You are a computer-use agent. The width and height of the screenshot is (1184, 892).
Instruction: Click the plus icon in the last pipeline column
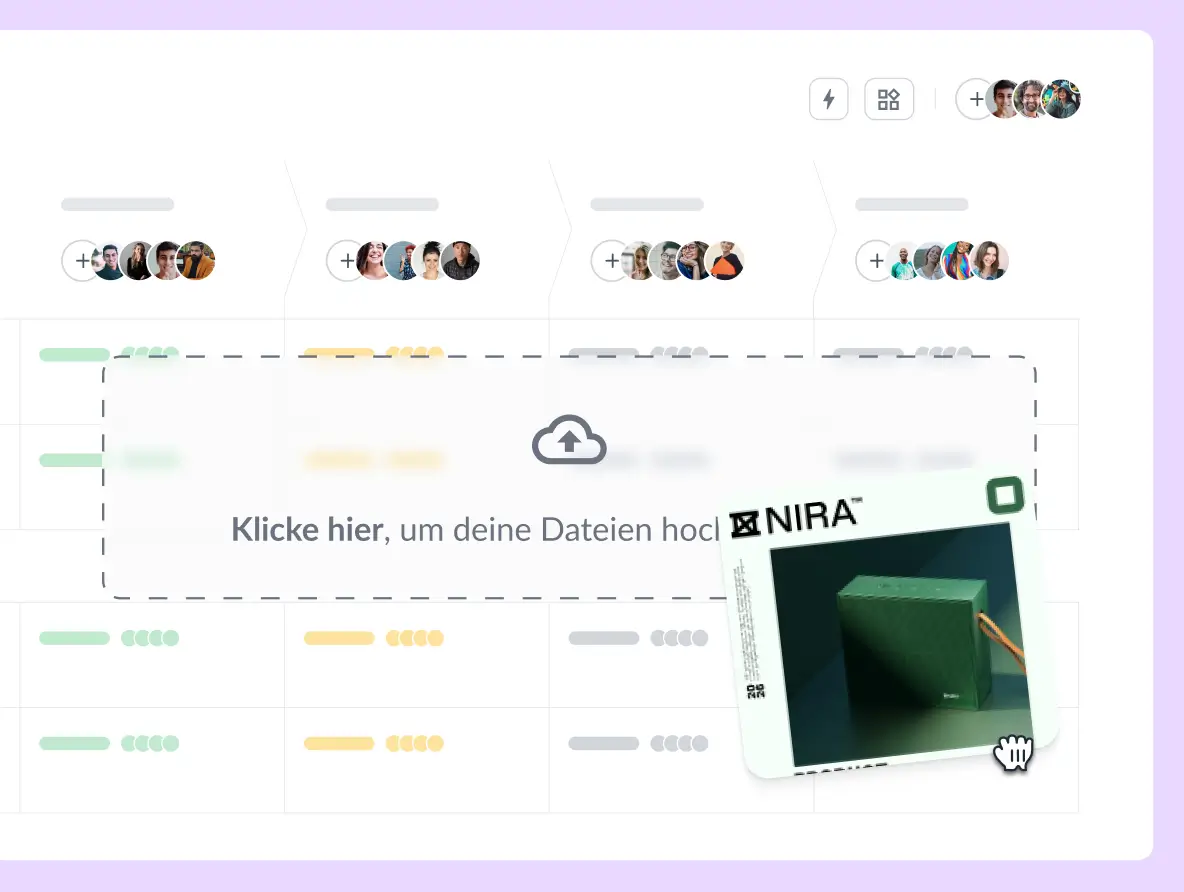pos(877,260)
